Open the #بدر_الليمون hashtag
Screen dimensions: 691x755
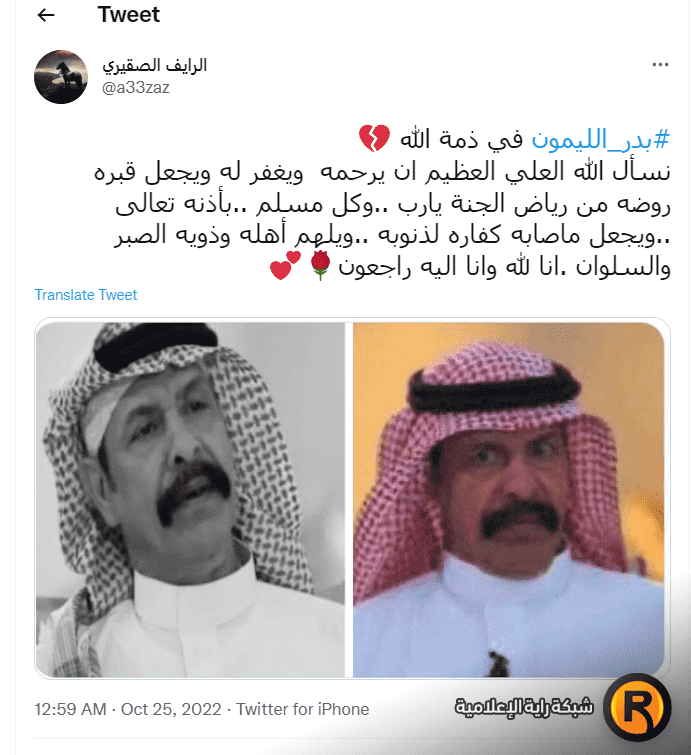[600, 140]
